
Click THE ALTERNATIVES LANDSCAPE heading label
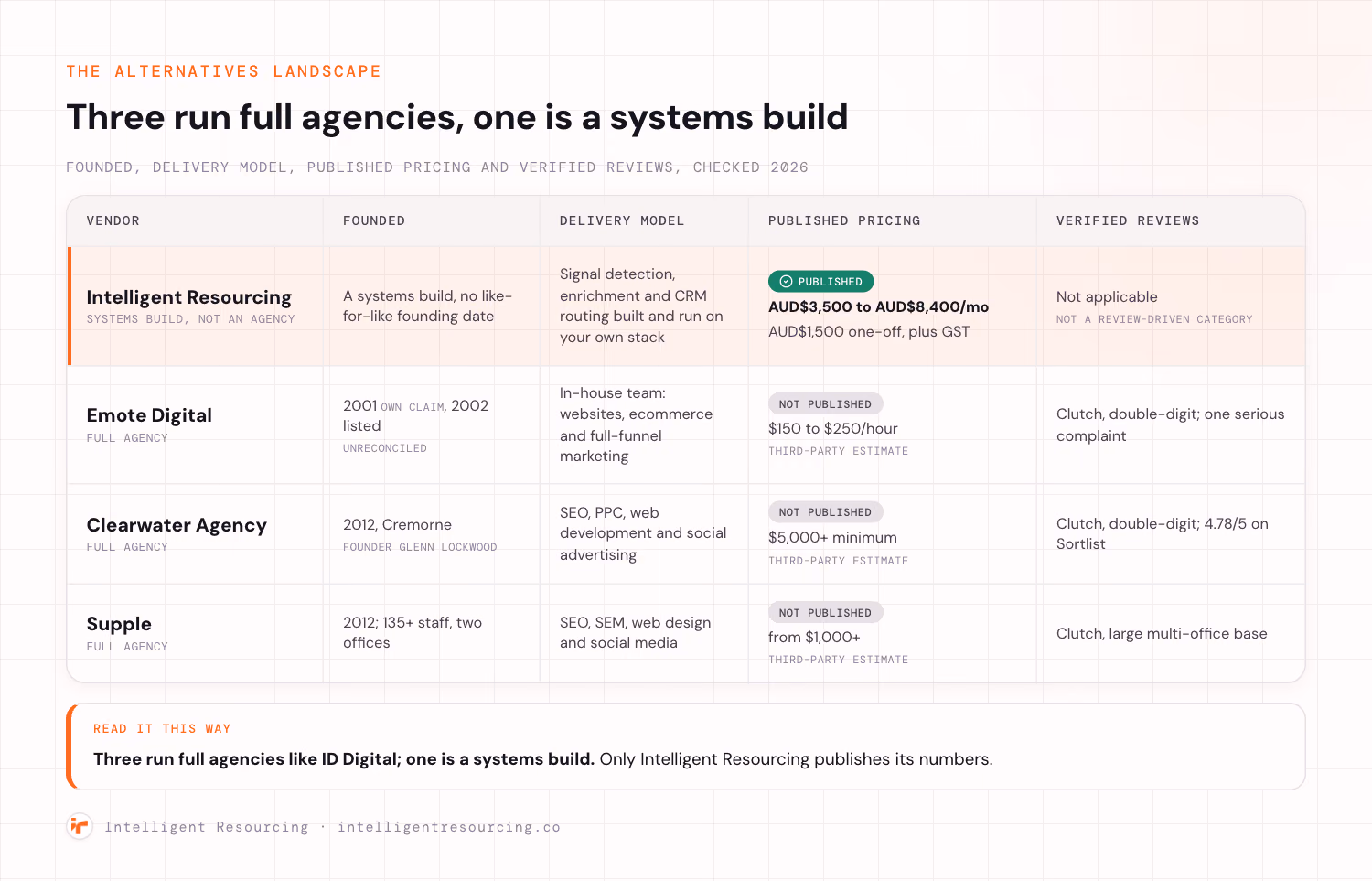coord(223,71)
